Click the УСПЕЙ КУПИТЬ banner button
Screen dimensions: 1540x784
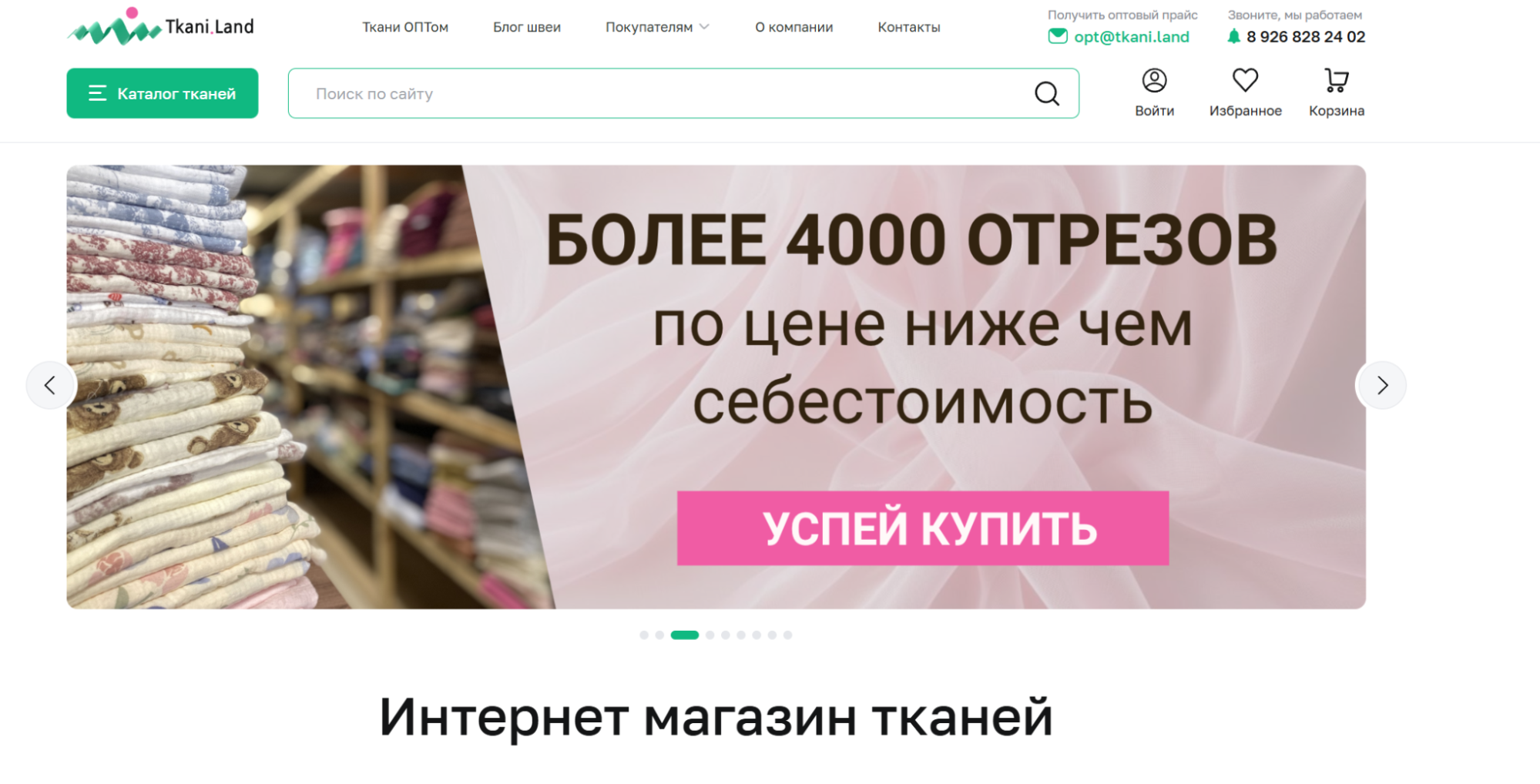coord(923,528)
